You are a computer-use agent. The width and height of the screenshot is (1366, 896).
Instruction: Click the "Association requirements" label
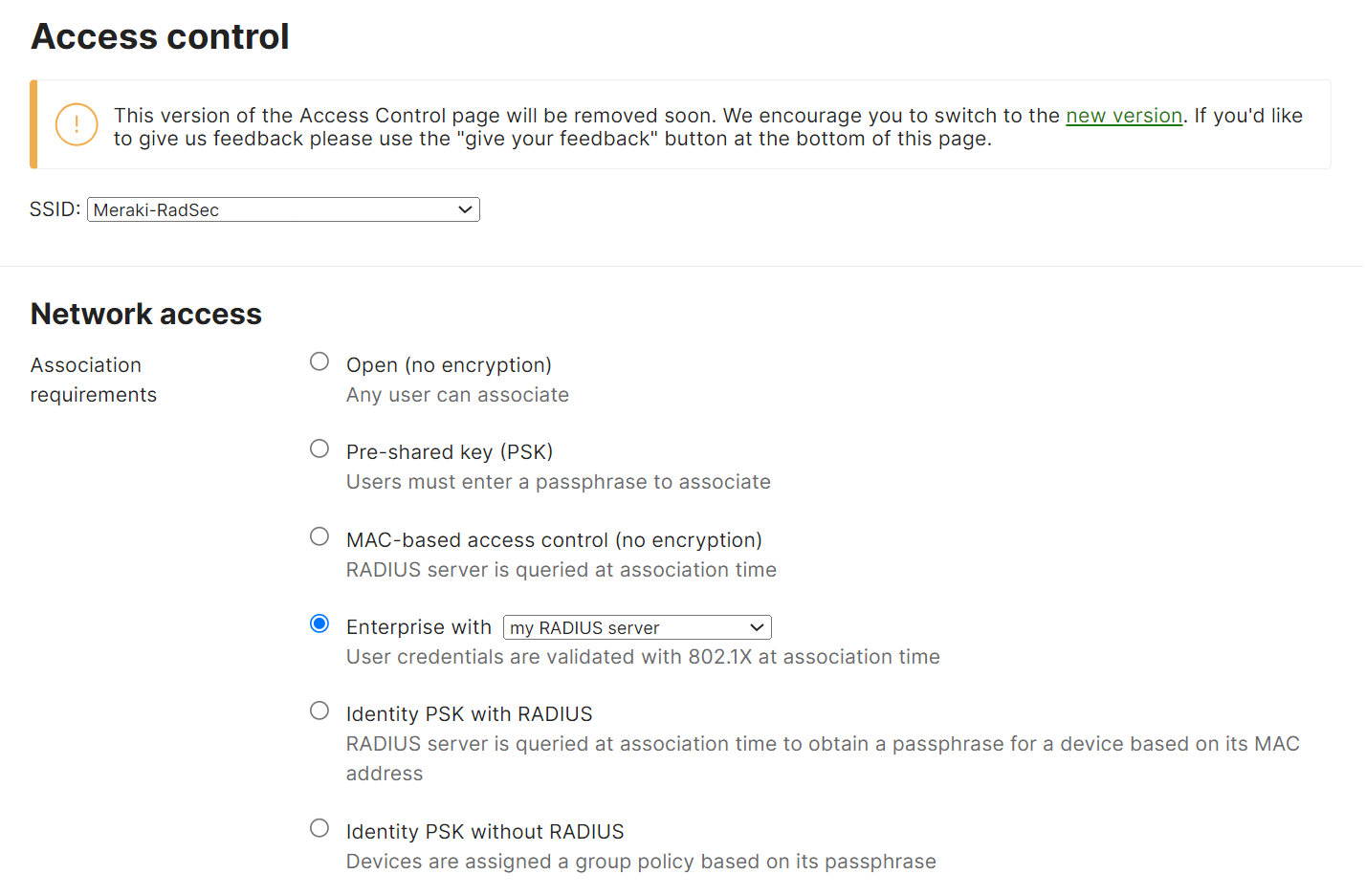coord(93,380)
